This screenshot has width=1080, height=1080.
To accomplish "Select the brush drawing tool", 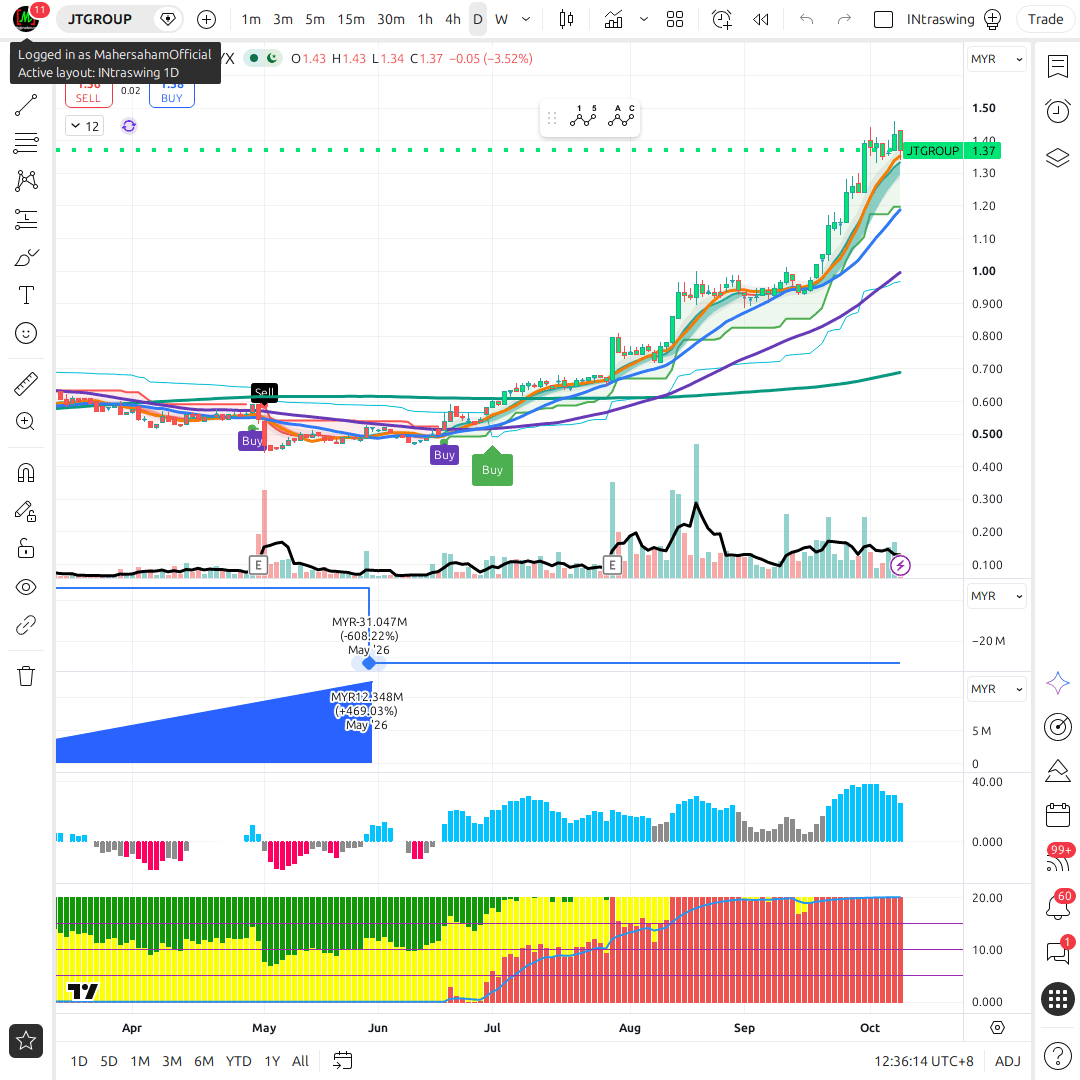I will pos(26,258).
